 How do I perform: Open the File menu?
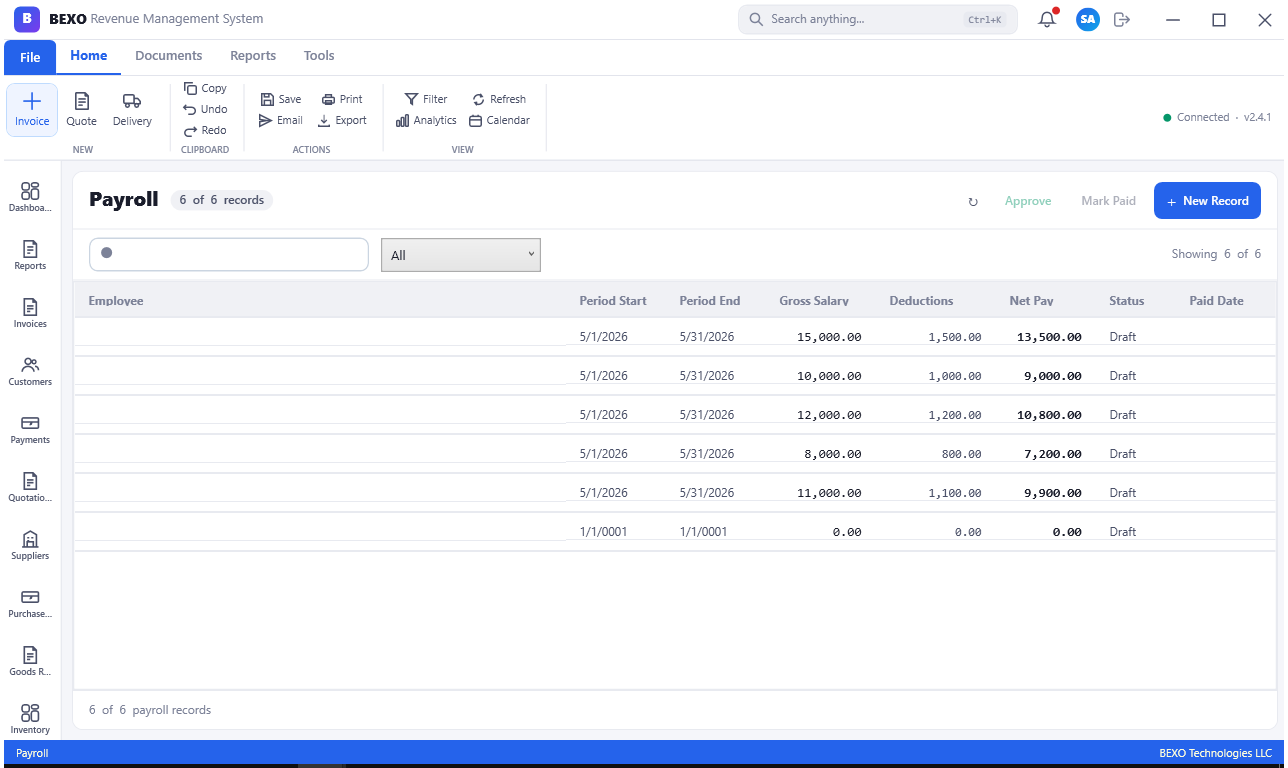point(30,57)
